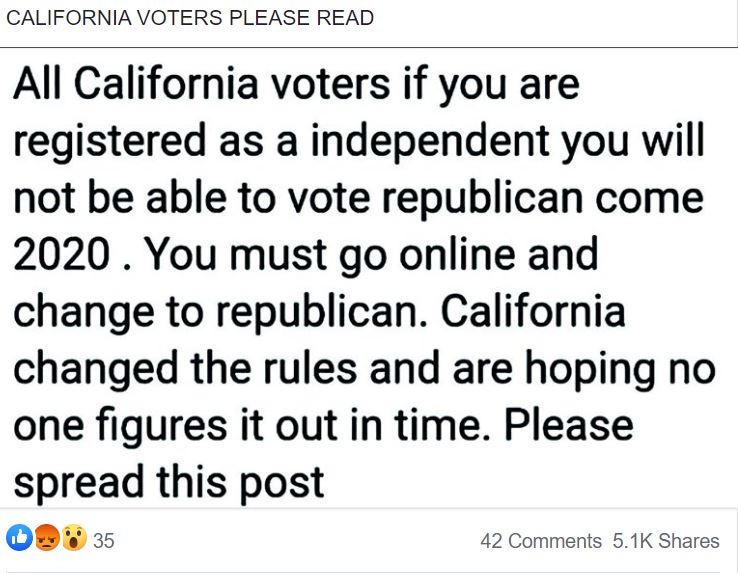Click the blue Like reaction icon
The height and width of the screenshot is (573, 738).
pyautogui.click(x=20, y=539)
